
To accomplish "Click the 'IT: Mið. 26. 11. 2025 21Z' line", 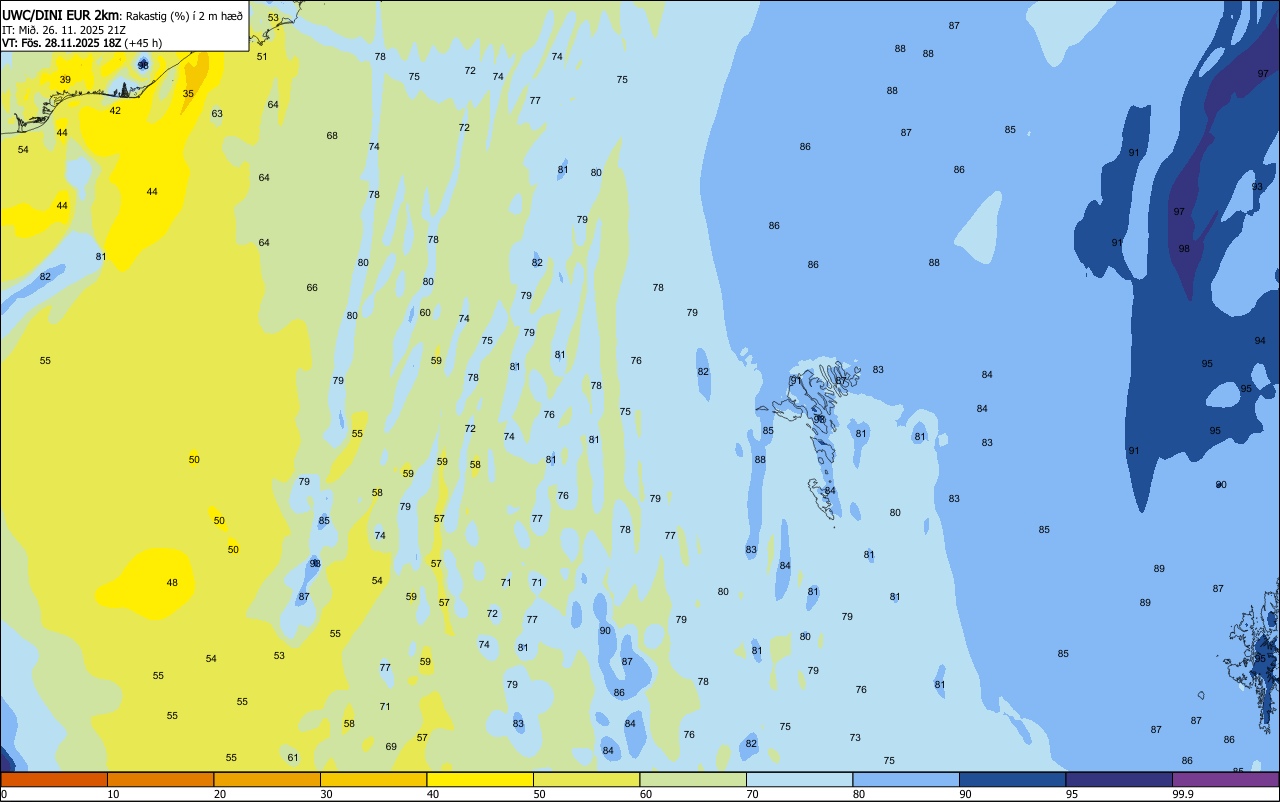I will tap(65, 29).
